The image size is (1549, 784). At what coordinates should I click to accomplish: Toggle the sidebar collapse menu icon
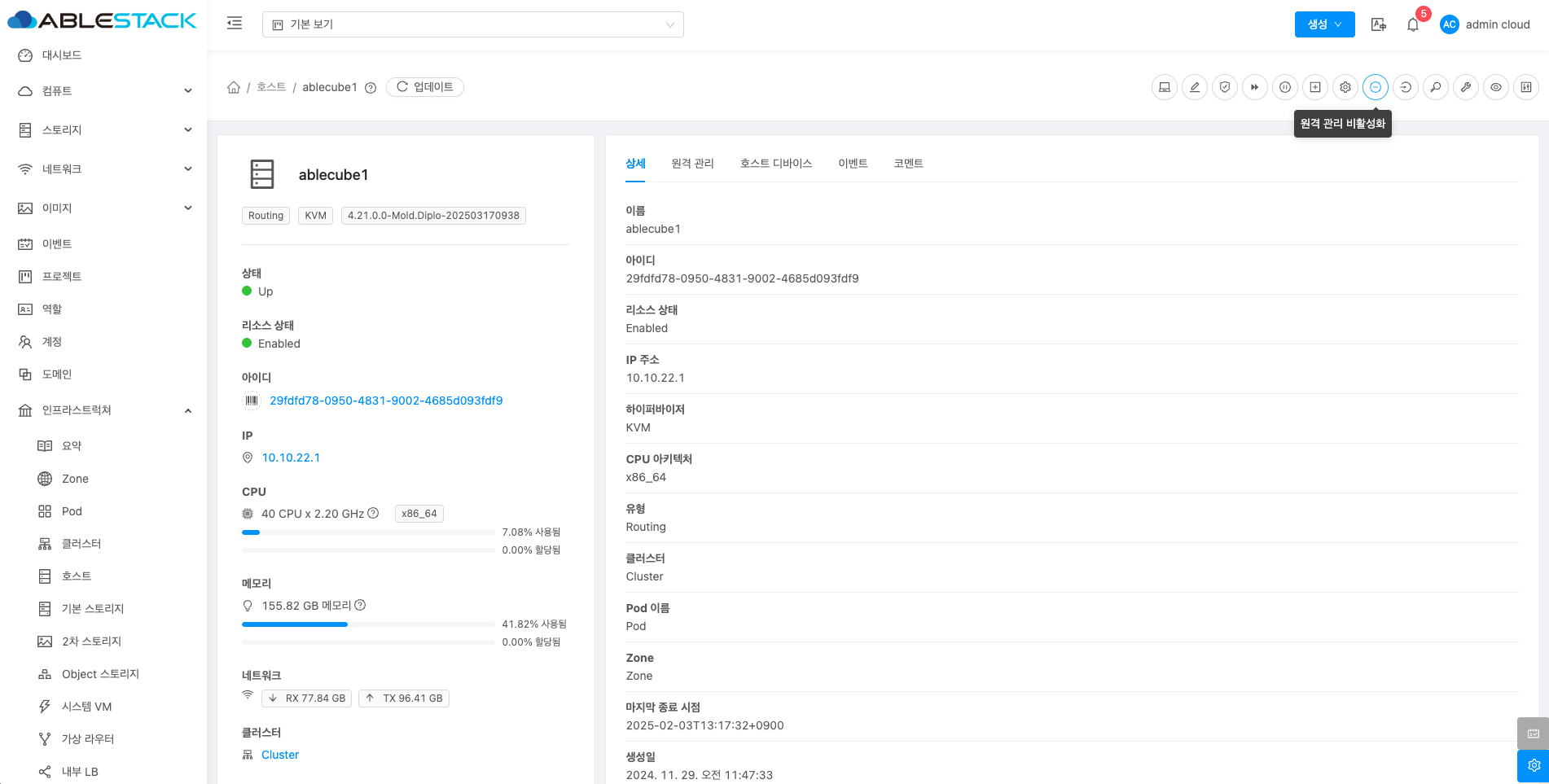[x=235, y=24]
